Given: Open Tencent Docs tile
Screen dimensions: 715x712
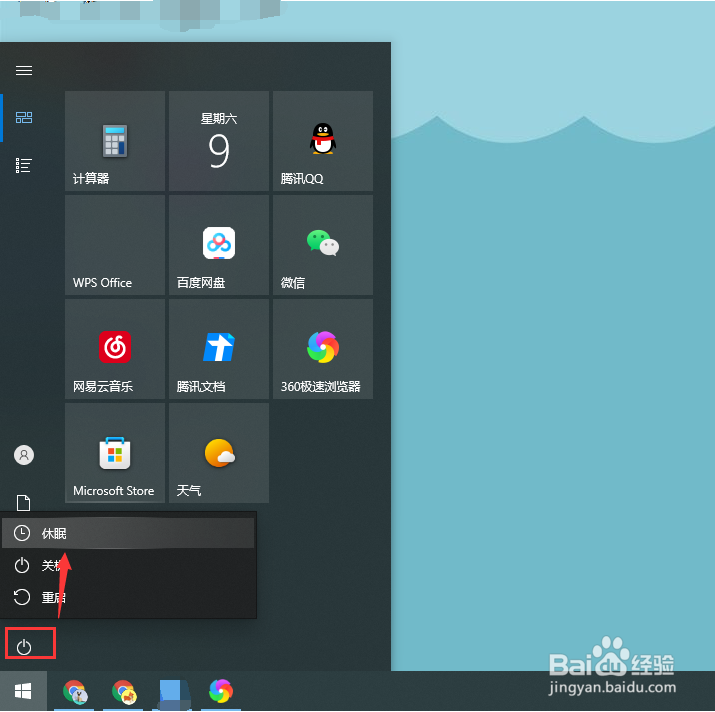Looking at the screenshot, I should pos(219,349).
